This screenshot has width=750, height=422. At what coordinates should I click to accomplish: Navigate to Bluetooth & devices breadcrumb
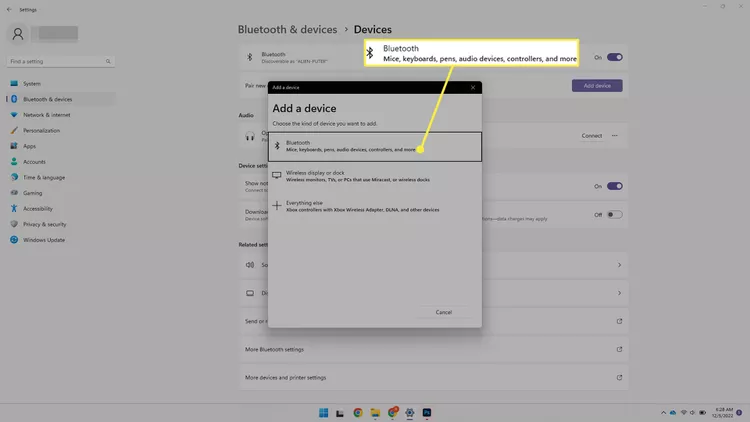click(287, 29)
